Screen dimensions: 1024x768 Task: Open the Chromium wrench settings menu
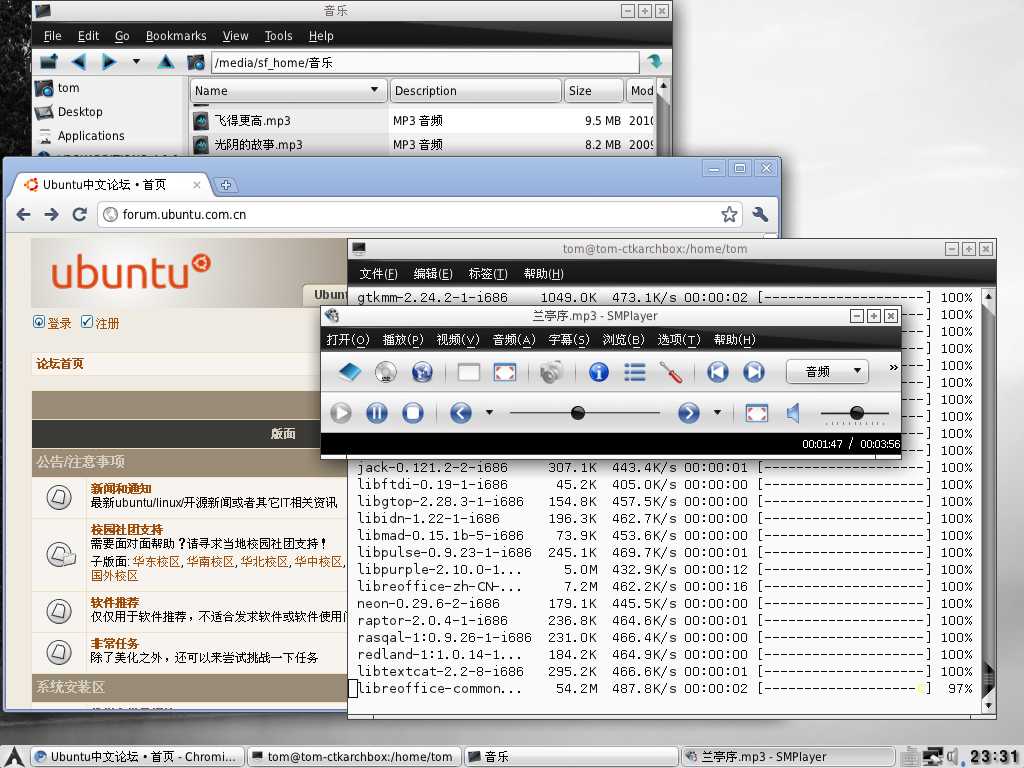click(760, 214)
